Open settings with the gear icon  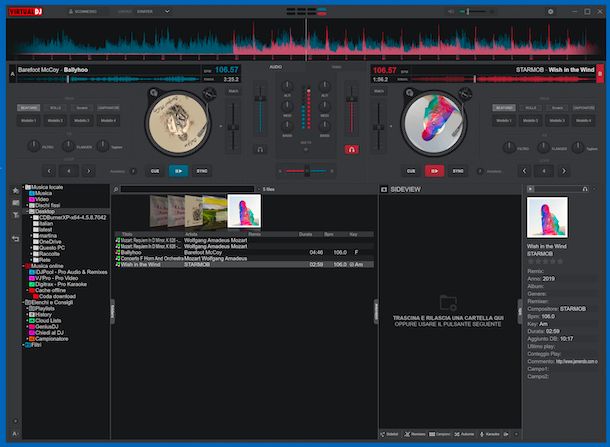pyautogui.click(x=550, y=12)
